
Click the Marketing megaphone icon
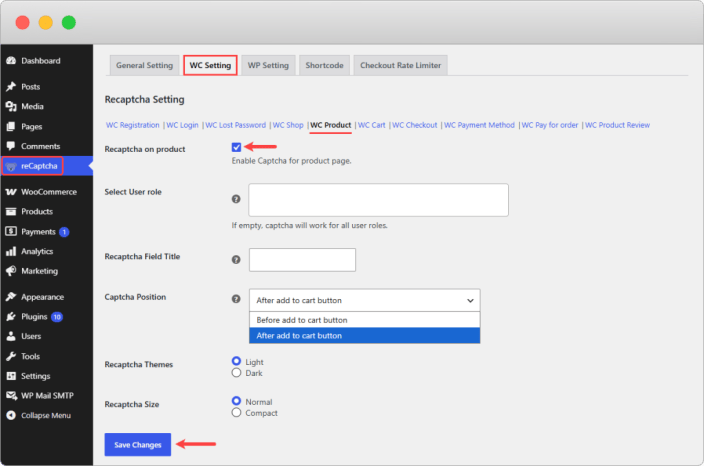(x=11, y=271)
